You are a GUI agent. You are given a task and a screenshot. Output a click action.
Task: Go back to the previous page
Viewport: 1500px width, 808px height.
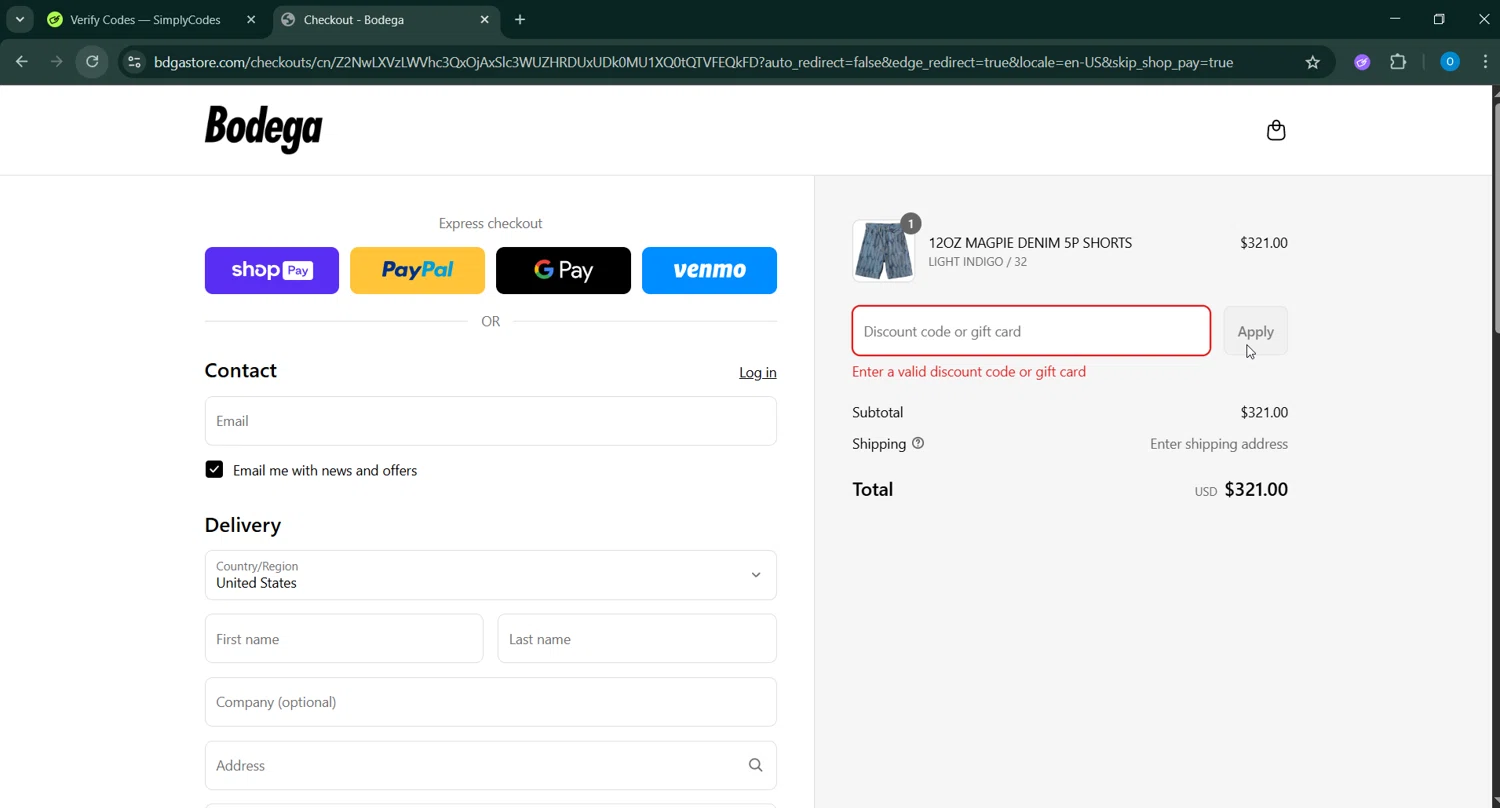click(22, 62)
